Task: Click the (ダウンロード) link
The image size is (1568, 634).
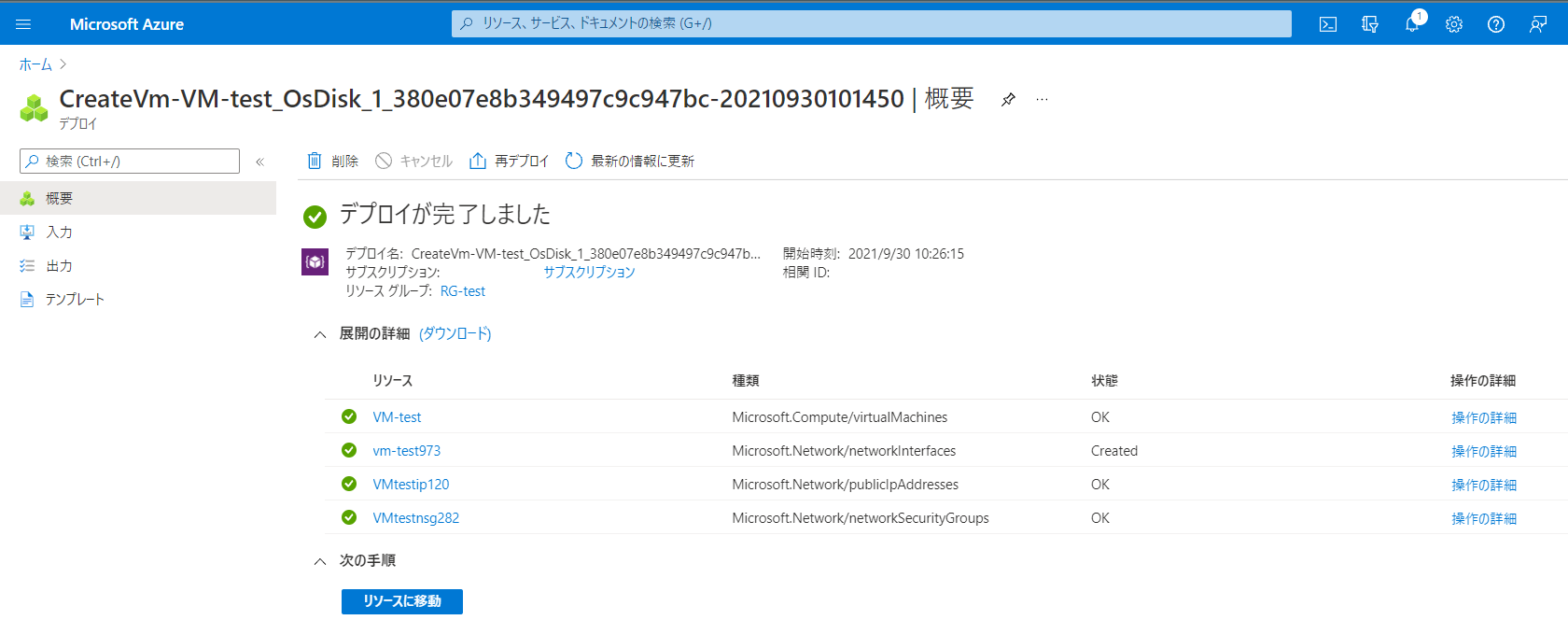Action: pyautogui.click(x=455, y=333)
